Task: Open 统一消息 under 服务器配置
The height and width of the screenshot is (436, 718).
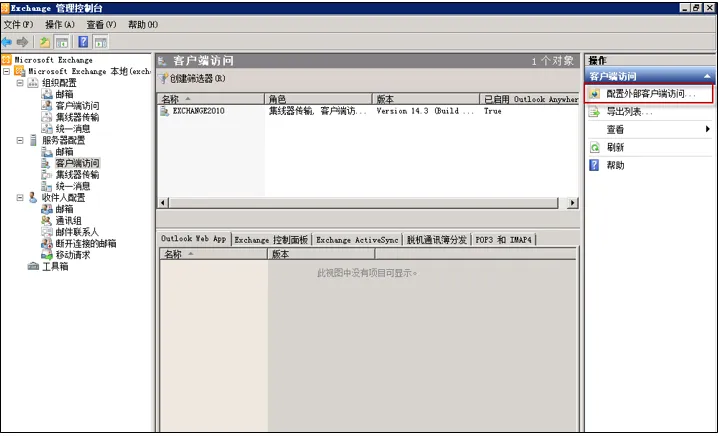Action: 72,186
